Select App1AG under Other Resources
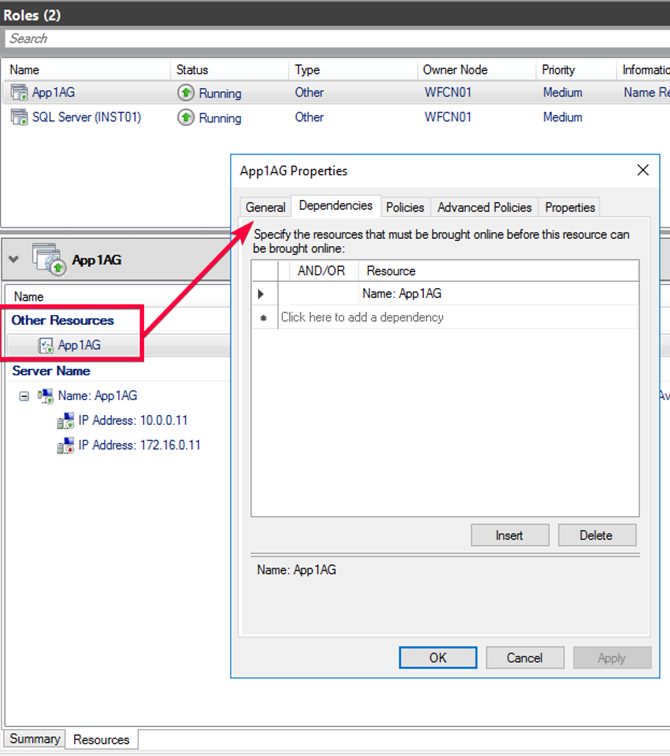Viewport: 670px width, 756px height. (79, 345)
